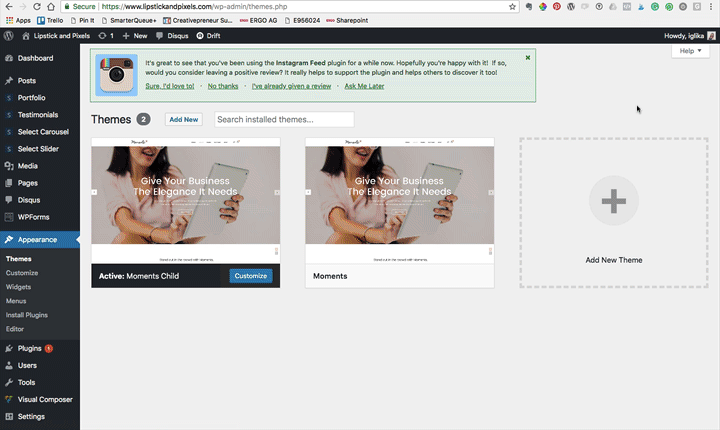Open Widgets submenu item
Image resolution: width=720 pixels, height=430 pixels.
(x=18, y=287)
